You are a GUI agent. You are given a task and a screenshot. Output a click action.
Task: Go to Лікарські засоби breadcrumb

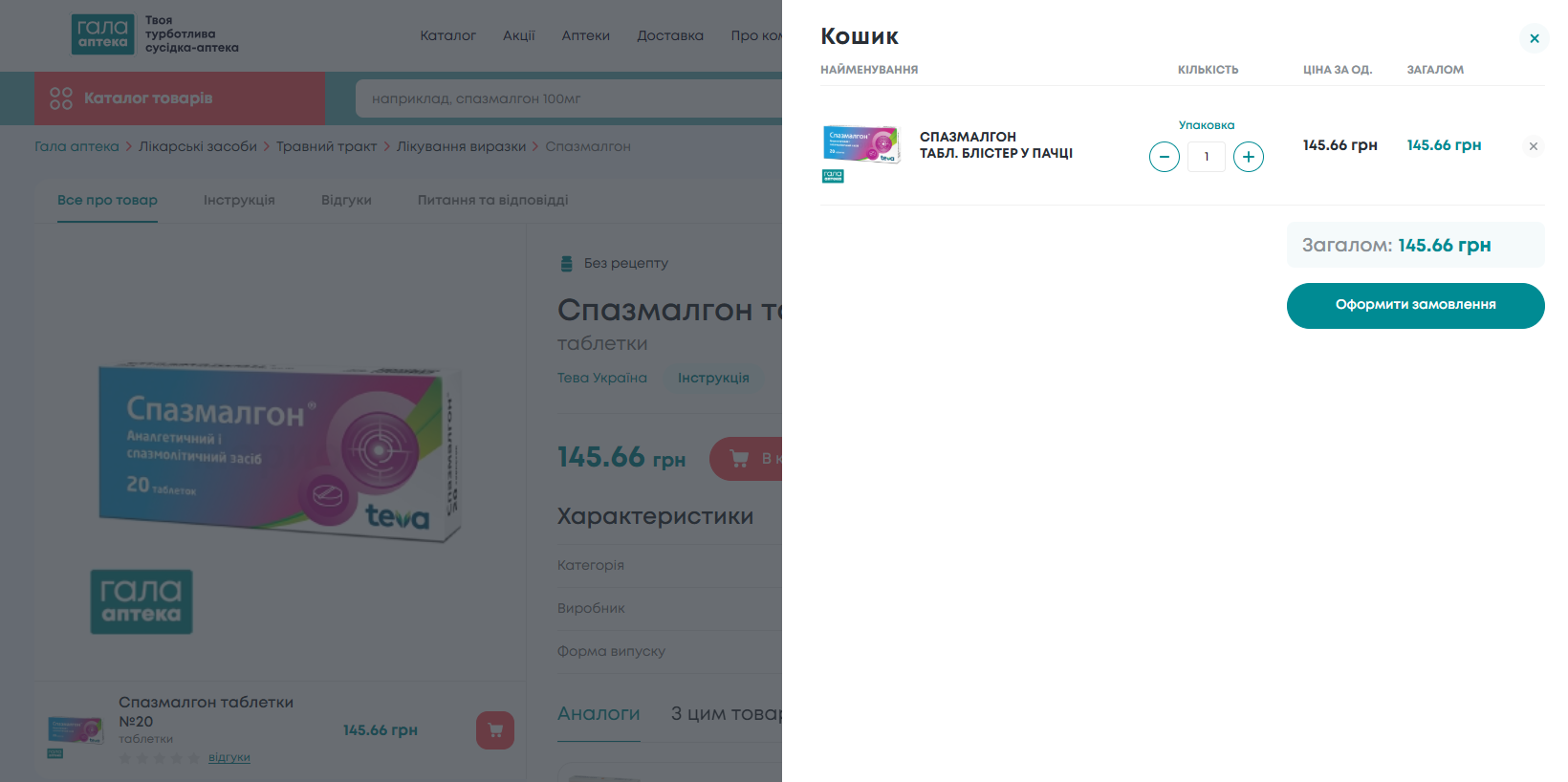(x=198, y=146)
